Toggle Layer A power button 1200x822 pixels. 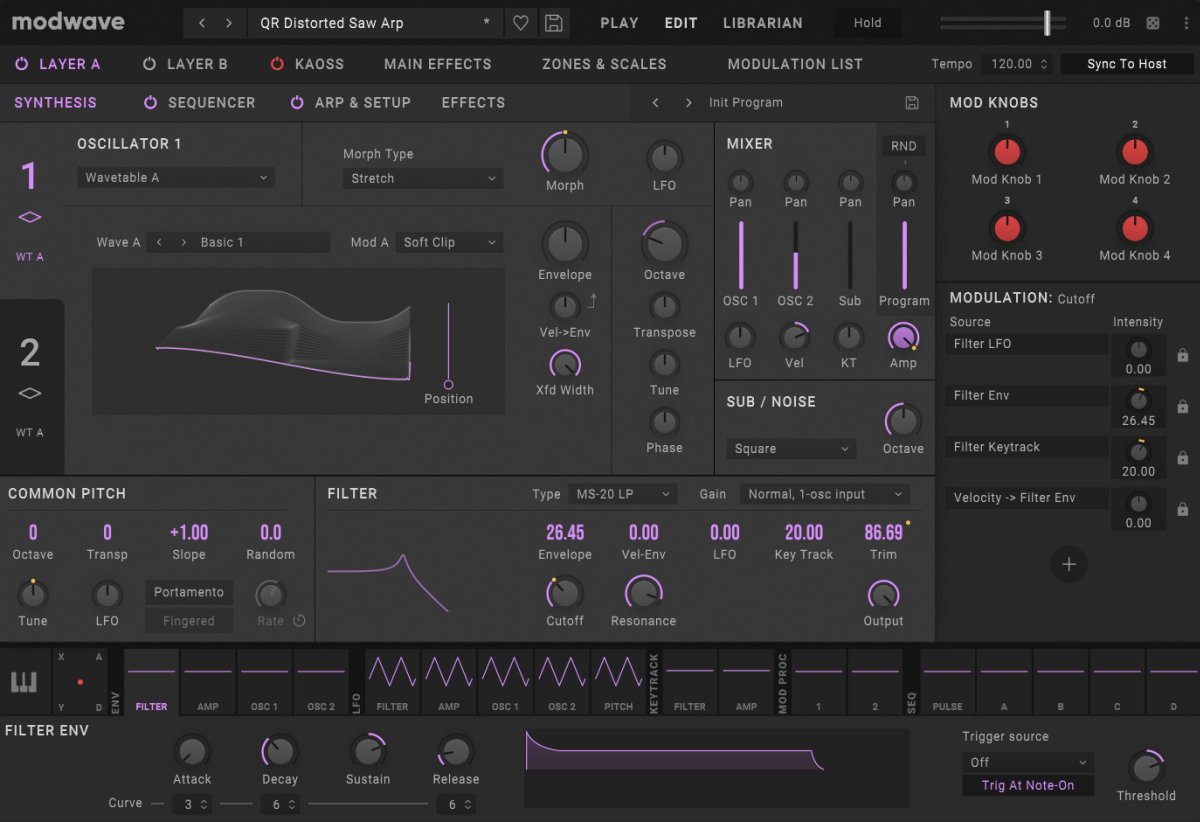point(22,64)
